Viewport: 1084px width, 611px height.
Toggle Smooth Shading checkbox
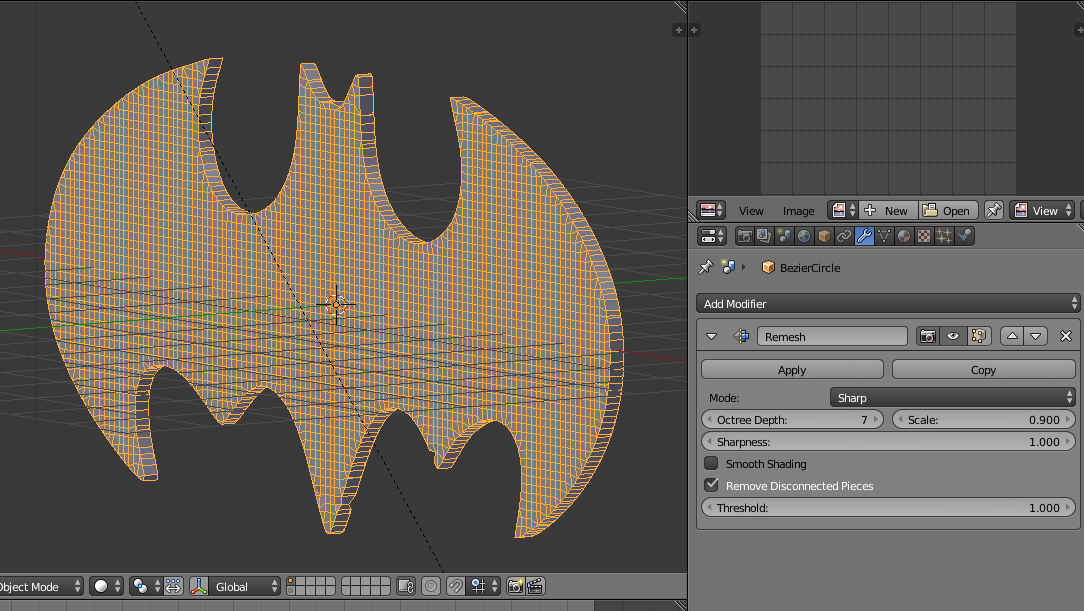point(711,464)
